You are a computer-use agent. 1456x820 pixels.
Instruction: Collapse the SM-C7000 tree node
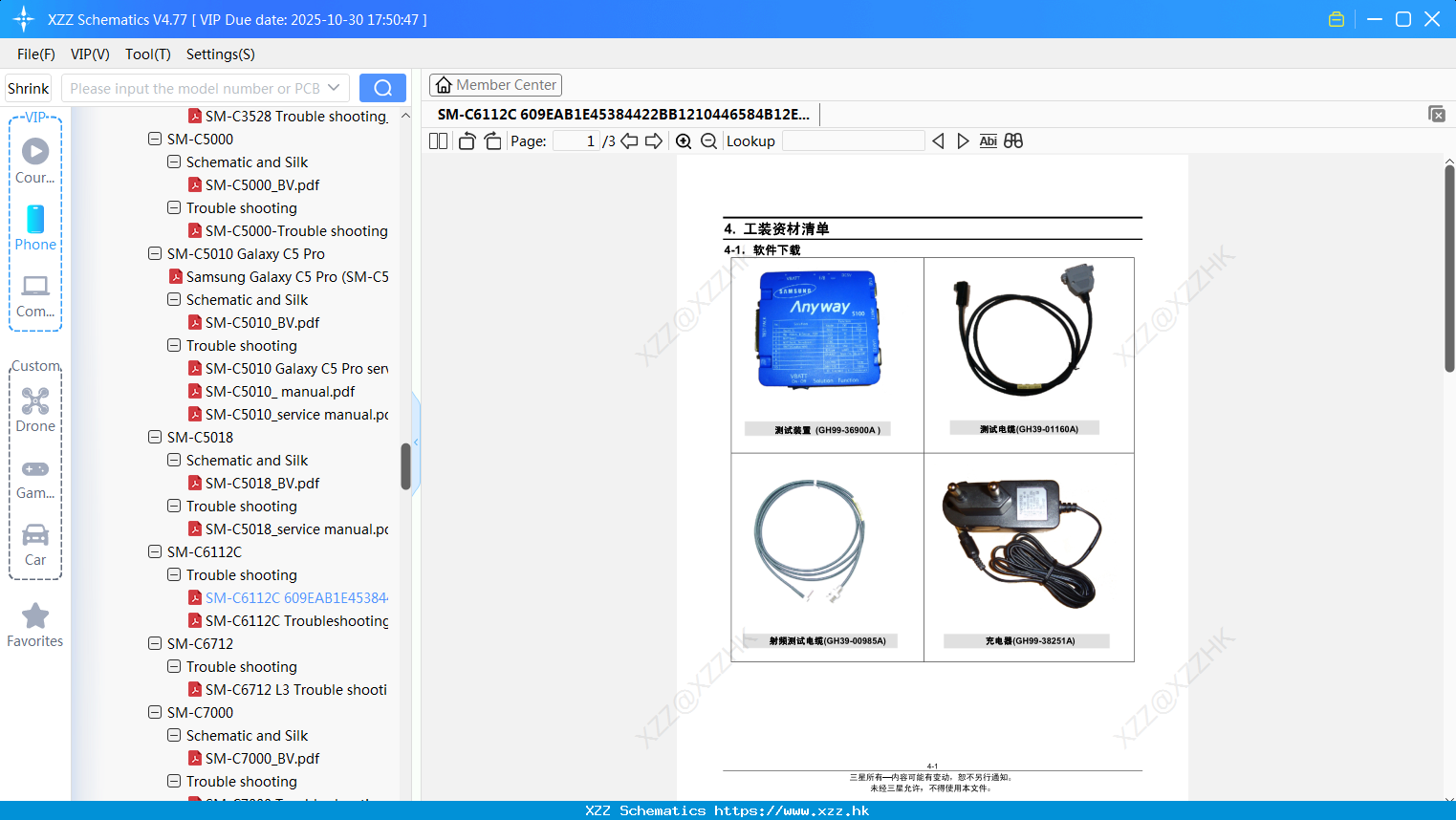coord(155,712)
